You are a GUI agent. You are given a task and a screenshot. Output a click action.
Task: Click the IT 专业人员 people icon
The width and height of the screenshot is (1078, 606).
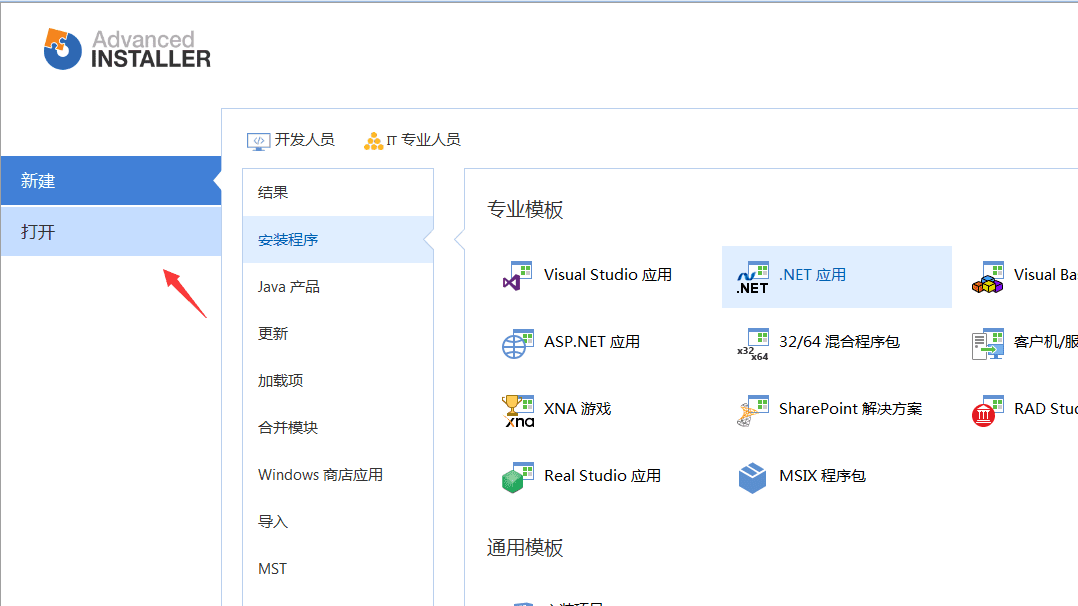click(373, 141)
